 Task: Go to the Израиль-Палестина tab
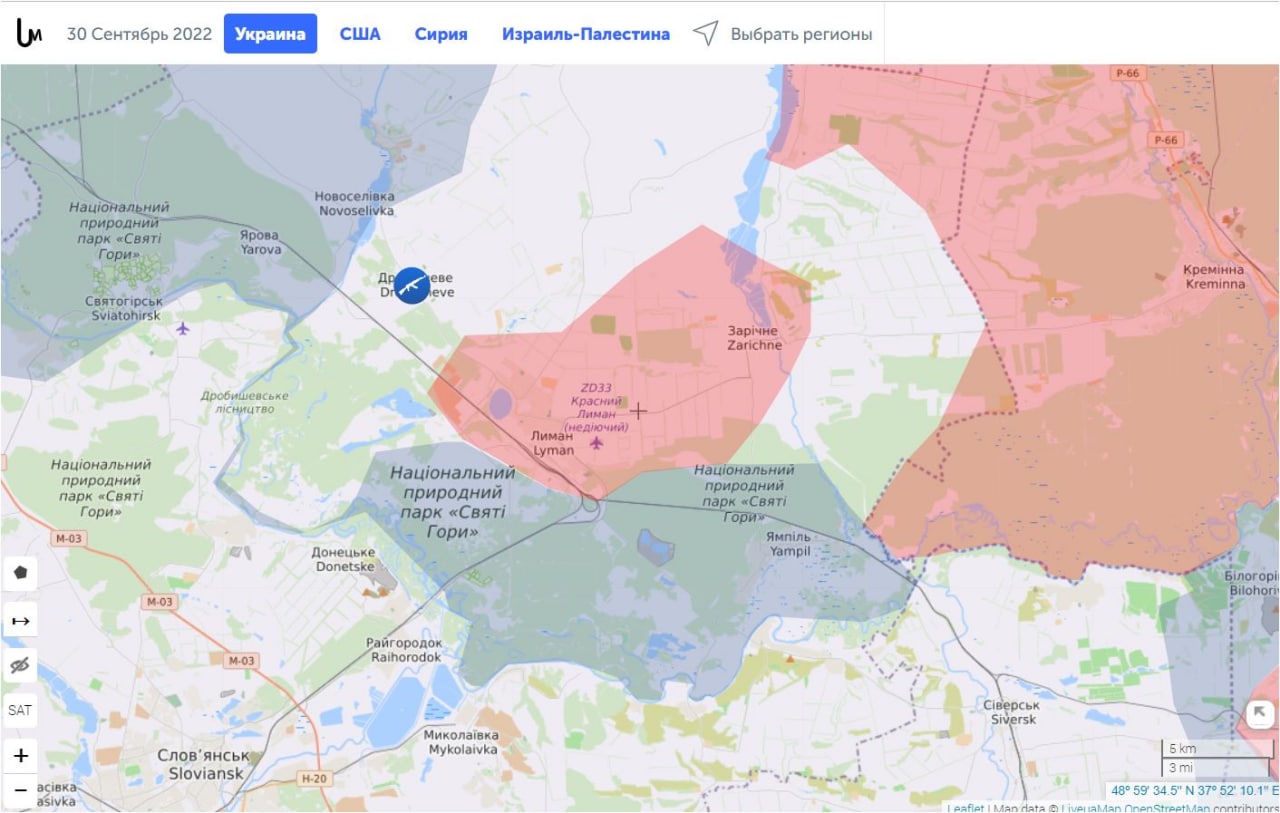click(586, 34)
